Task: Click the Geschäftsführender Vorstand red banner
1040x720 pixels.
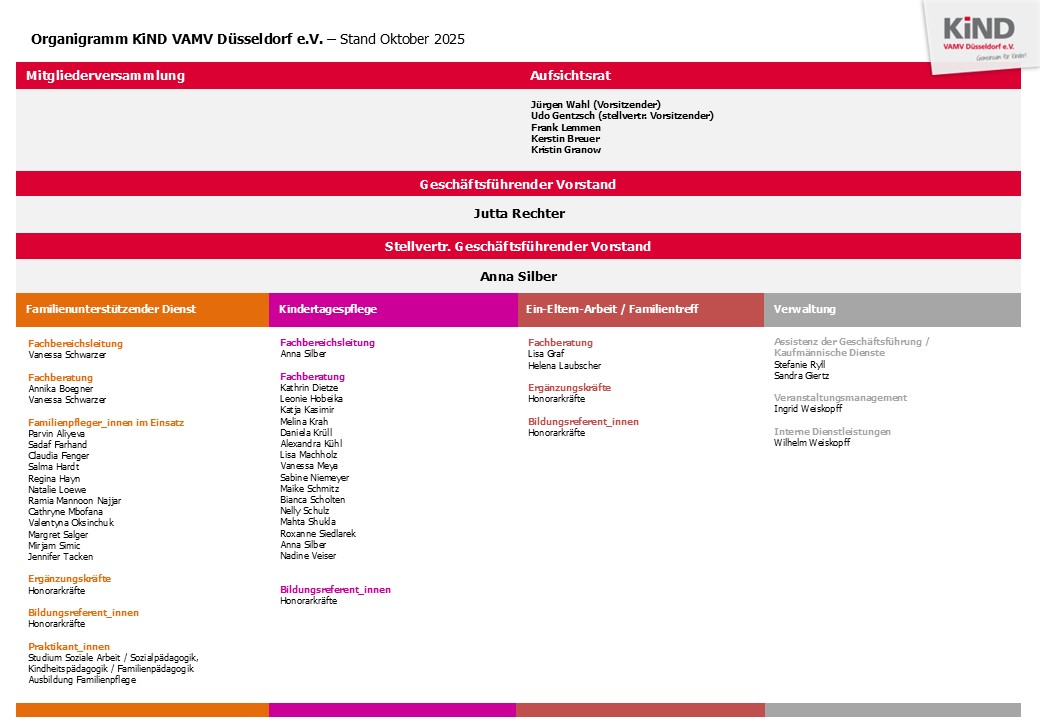Action: 518,184
